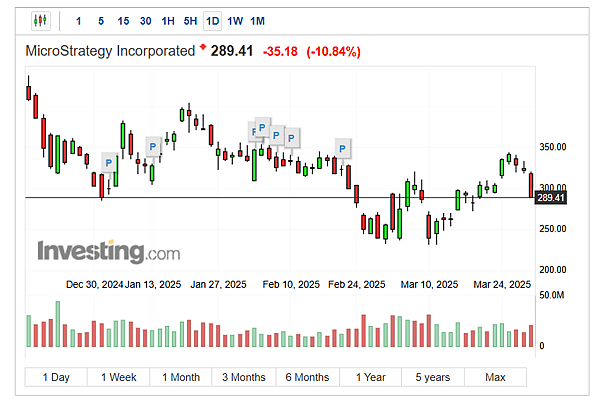Viewport: 600px width, 407px height.
Task: Choose the 1W weekly interval
Action: 235,21
